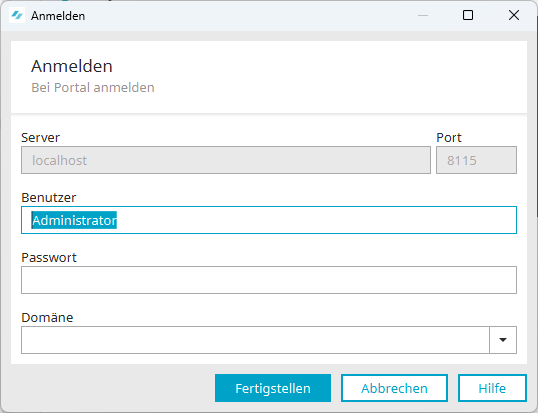Click the 'Bei Portal anmelden' subtitle

(93, 87)
